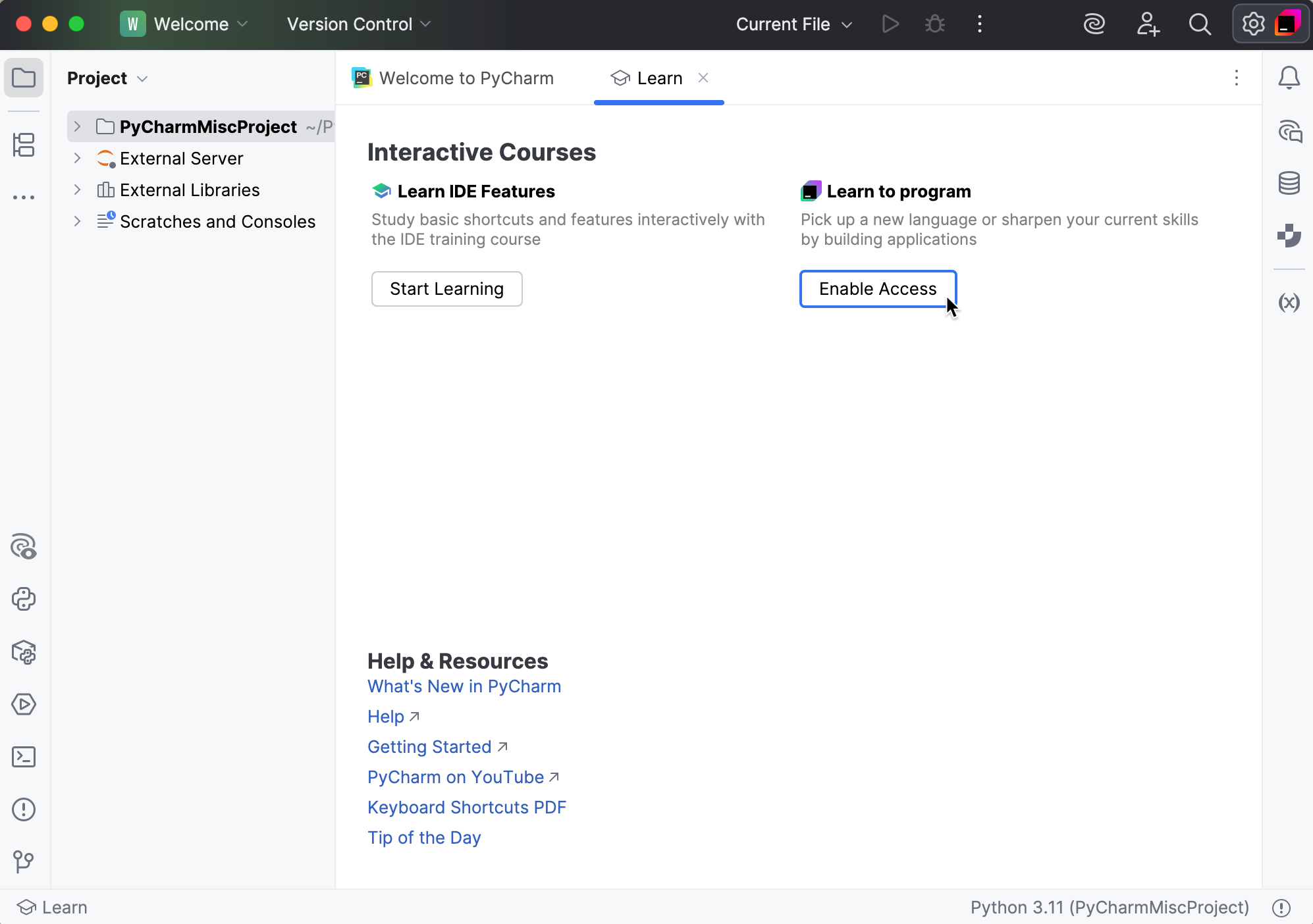
Task: Open the Database tool window
Action: [1289, 183]
